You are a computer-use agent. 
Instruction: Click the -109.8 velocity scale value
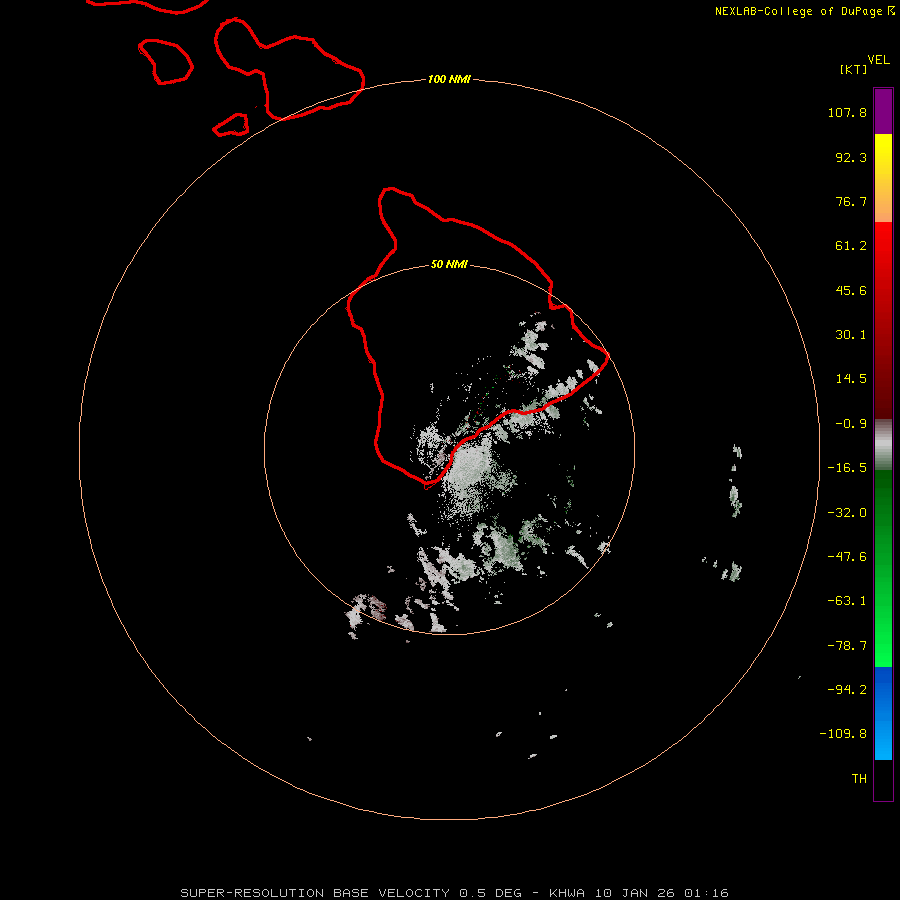pyautogui.click(x=843, y=734)
